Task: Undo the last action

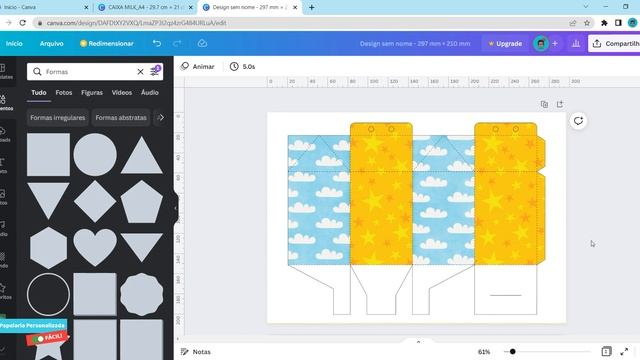Action: 157,43
